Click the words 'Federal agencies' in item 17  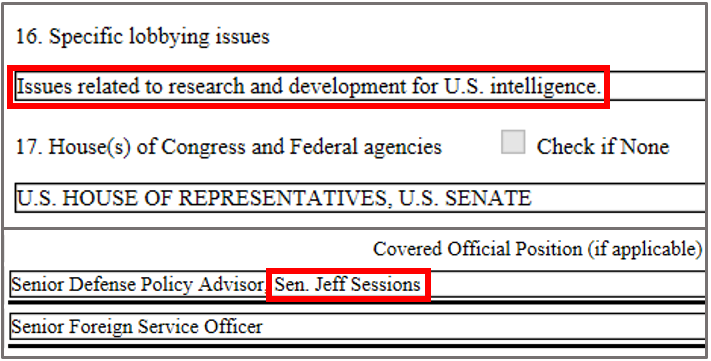365,146
